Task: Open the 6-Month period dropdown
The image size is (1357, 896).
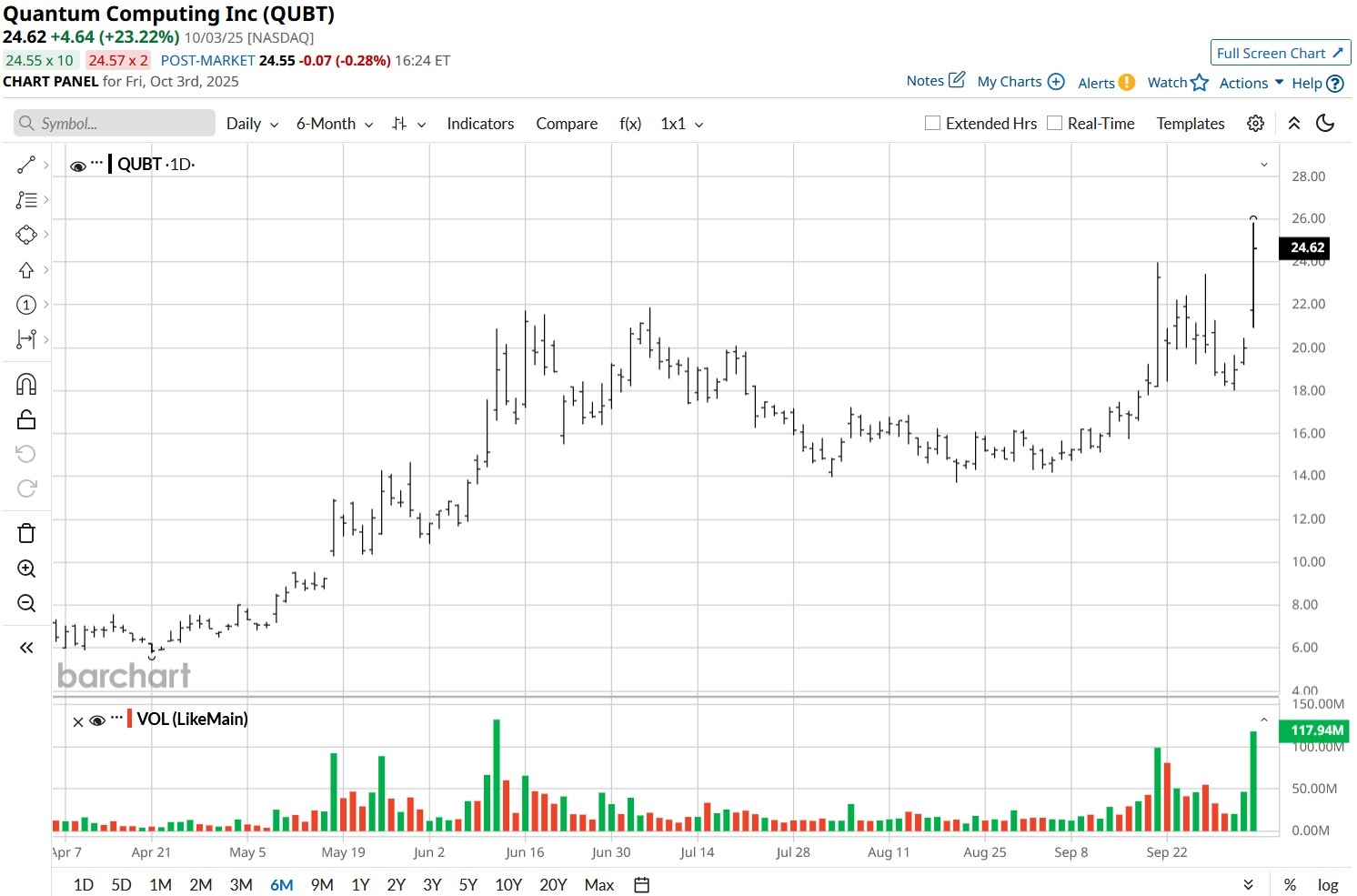Action: coord(335,124)
